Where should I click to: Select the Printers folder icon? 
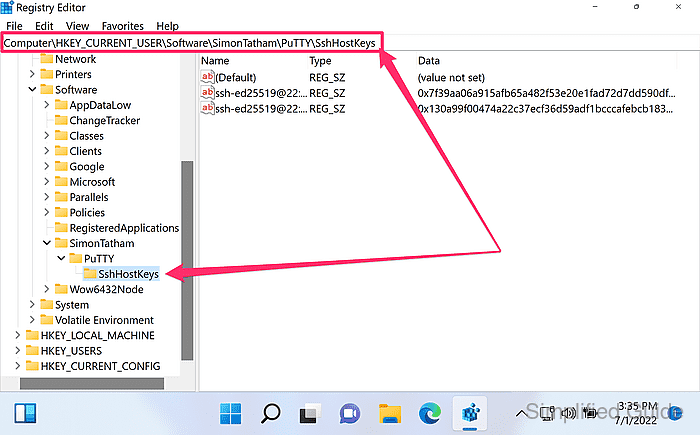click(x=46, y=74)
